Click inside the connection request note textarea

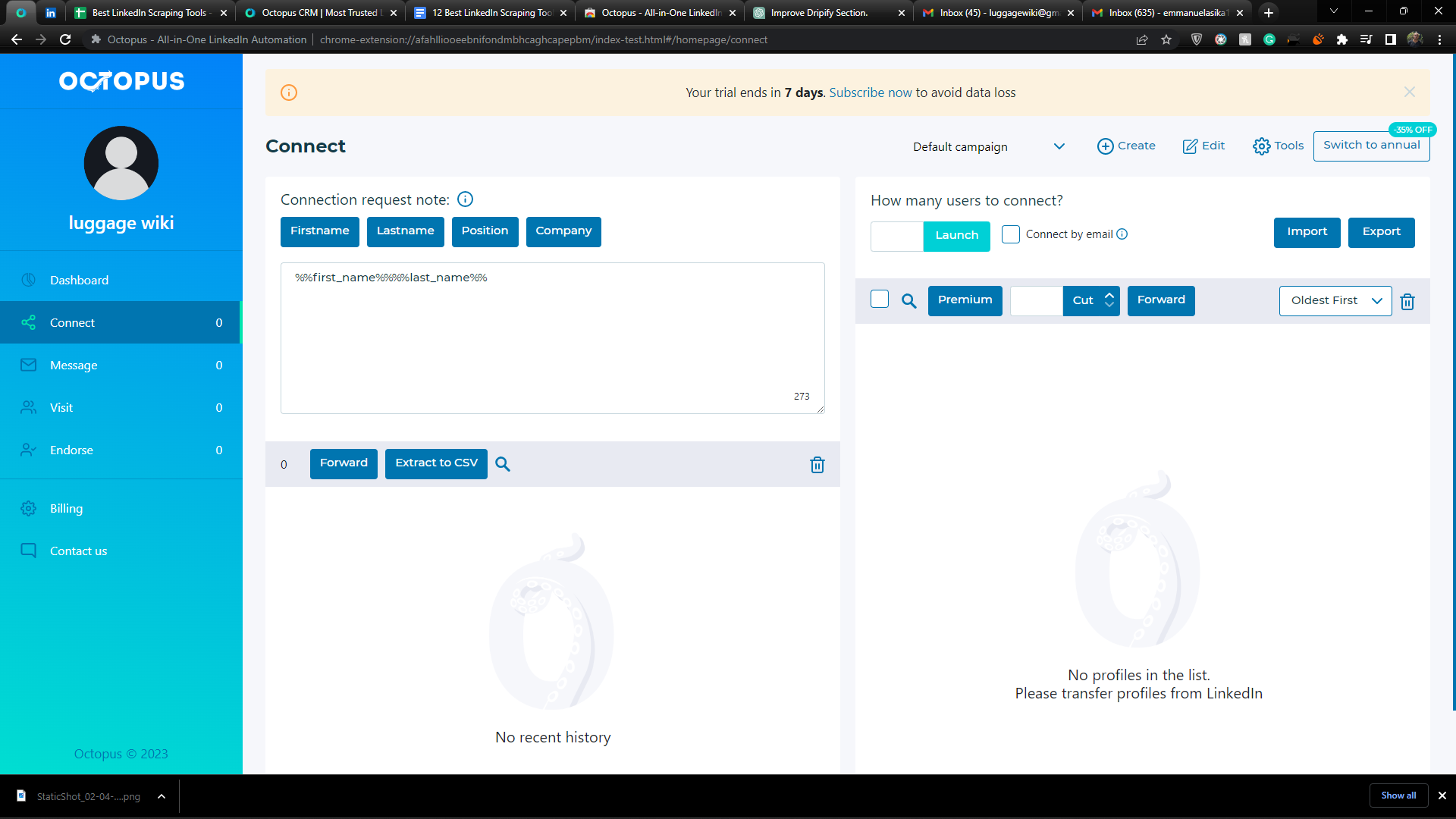pos(553,338)
